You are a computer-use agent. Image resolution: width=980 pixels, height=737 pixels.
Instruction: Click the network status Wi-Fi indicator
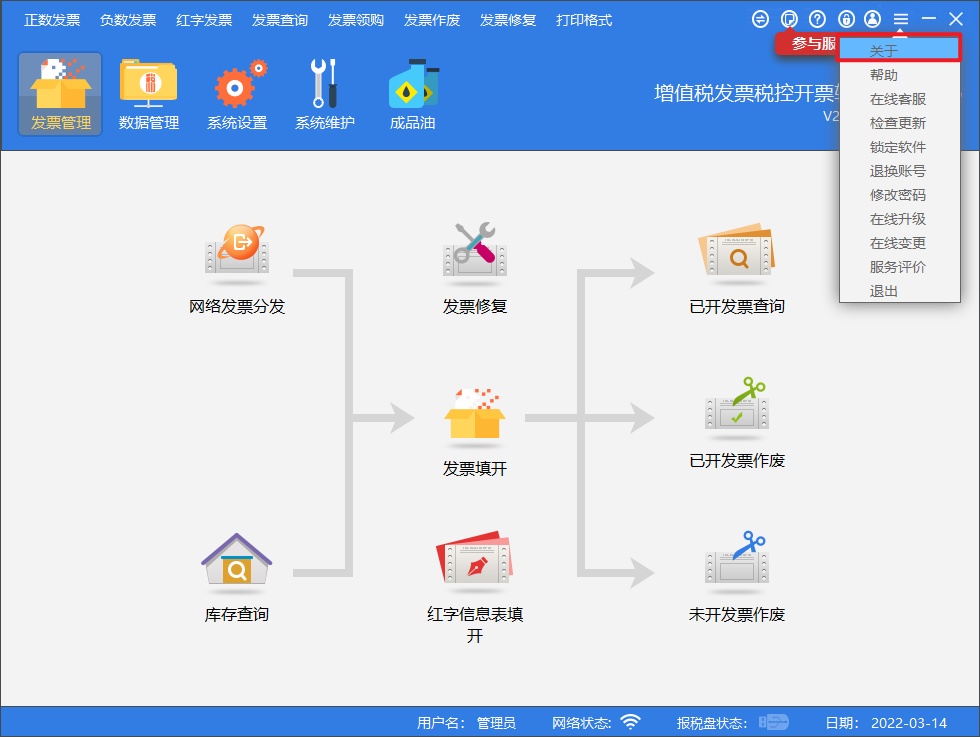point(630,722)
